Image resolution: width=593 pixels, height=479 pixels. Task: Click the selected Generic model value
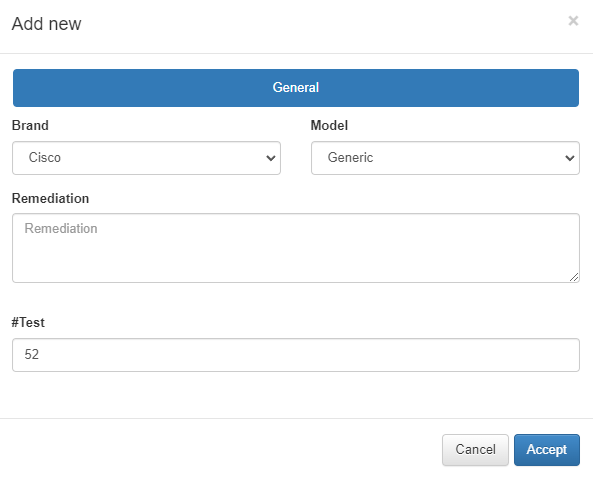(x=350, y=158)
